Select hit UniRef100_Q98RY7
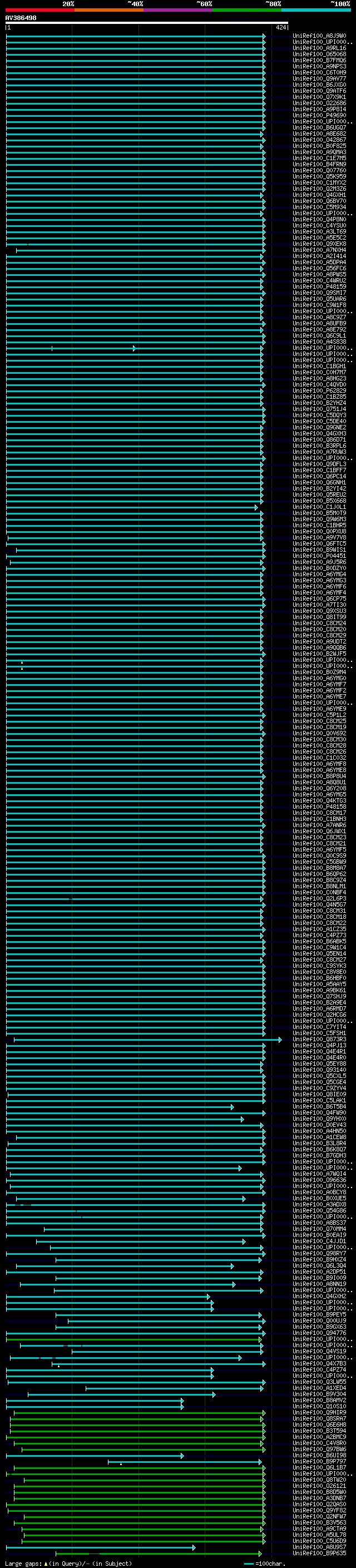This screenshot has height=1568, width=356. pos(319,1254)
